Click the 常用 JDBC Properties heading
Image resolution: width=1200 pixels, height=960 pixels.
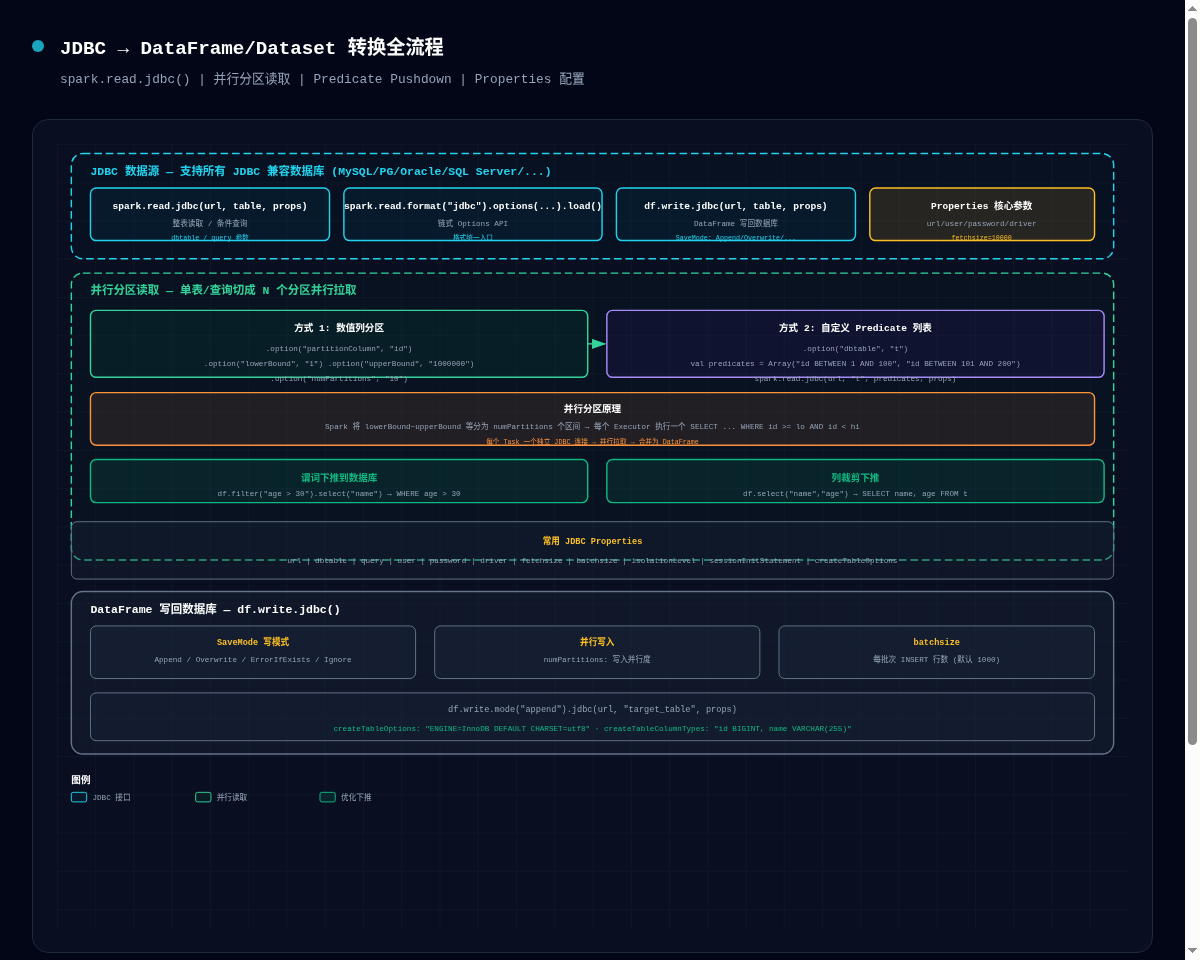coord(592,542)
